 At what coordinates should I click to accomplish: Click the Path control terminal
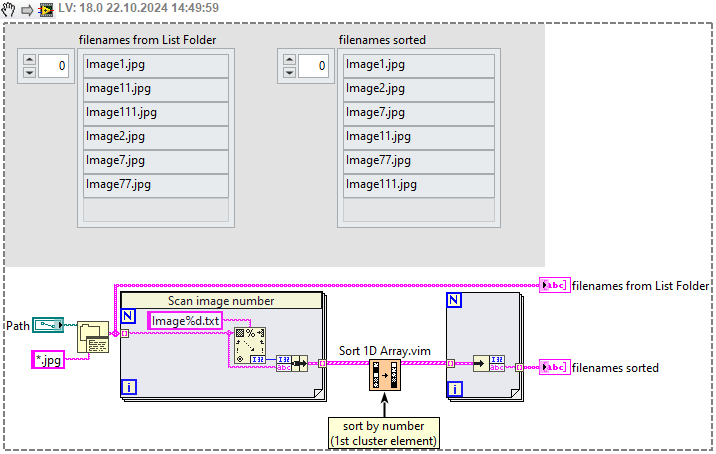48,325
